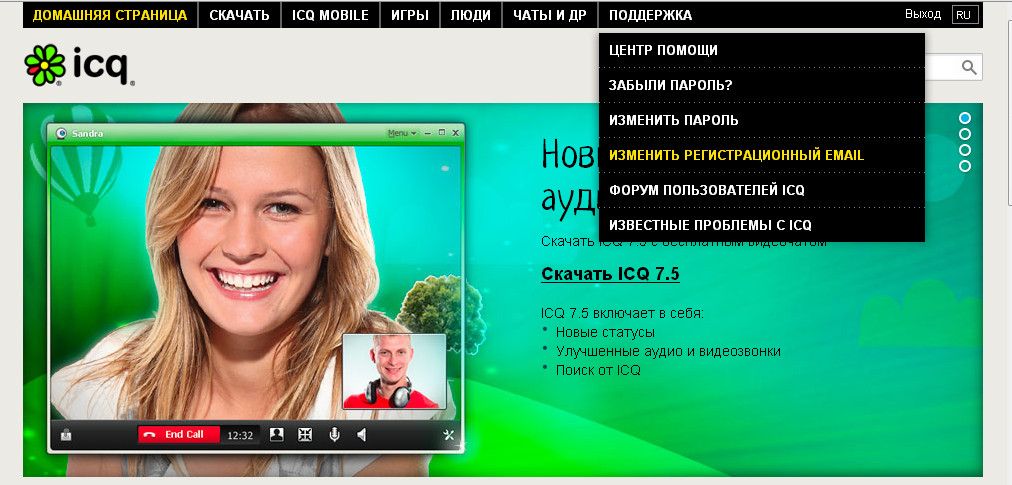Viewport: 1012px width, 485px height.
Task: Click the search magnifier icon
Action: pos(969,67)
